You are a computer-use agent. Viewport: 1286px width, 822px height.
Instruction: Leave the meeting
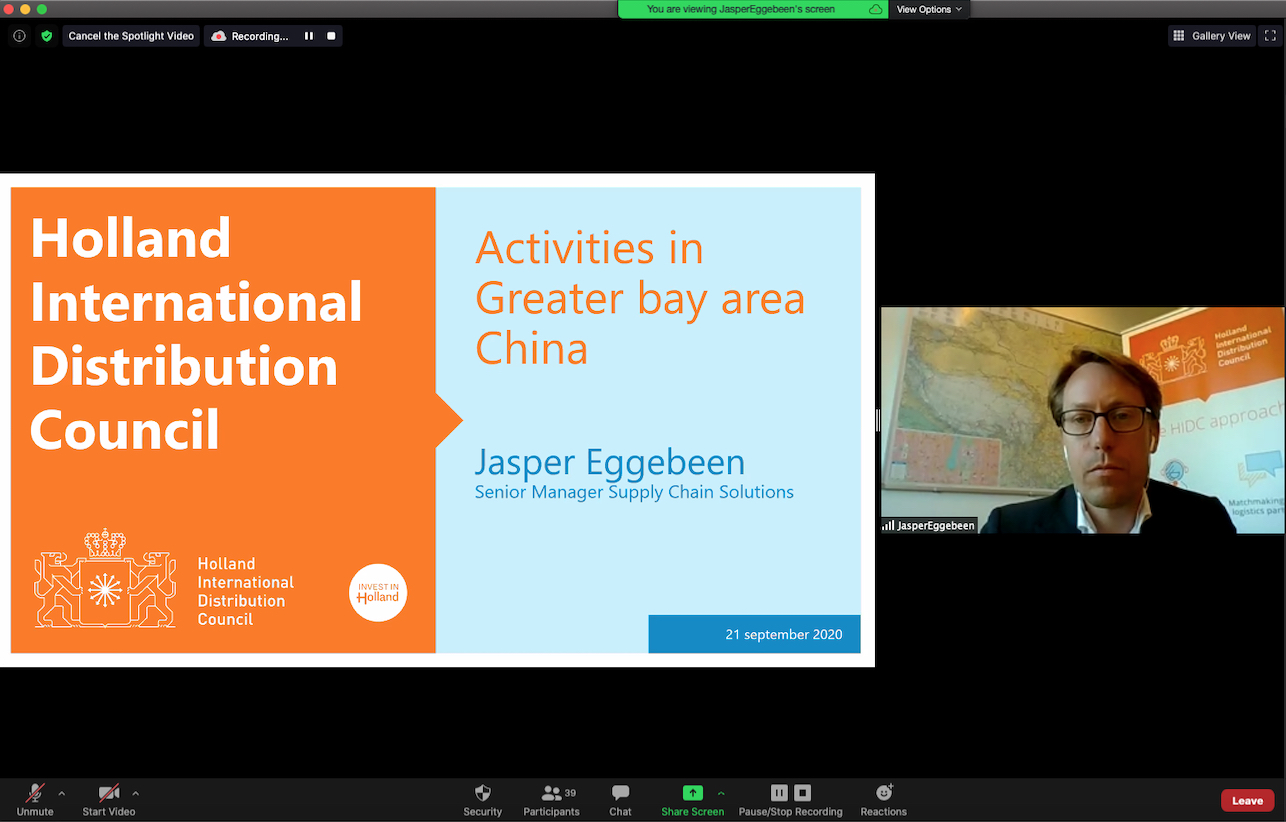point(1247,800)
